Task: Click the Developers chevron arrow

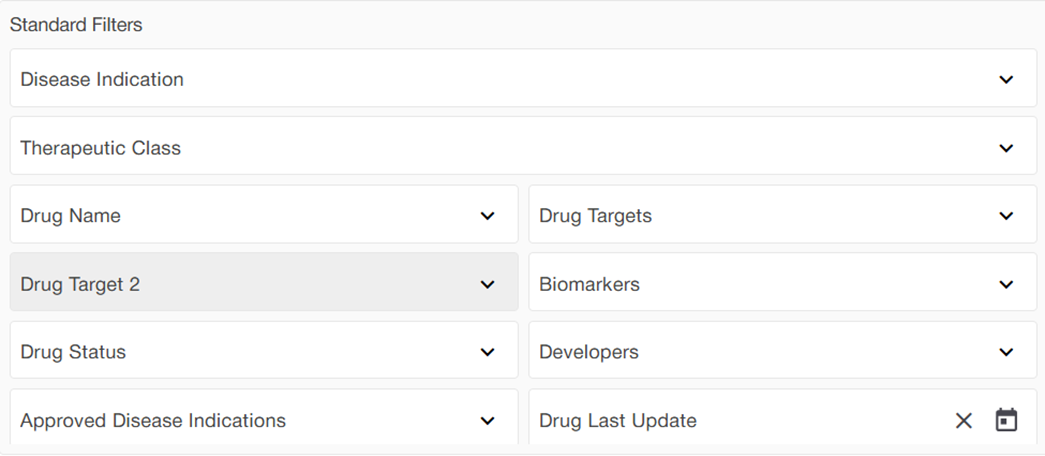Action: [1006, 352]
